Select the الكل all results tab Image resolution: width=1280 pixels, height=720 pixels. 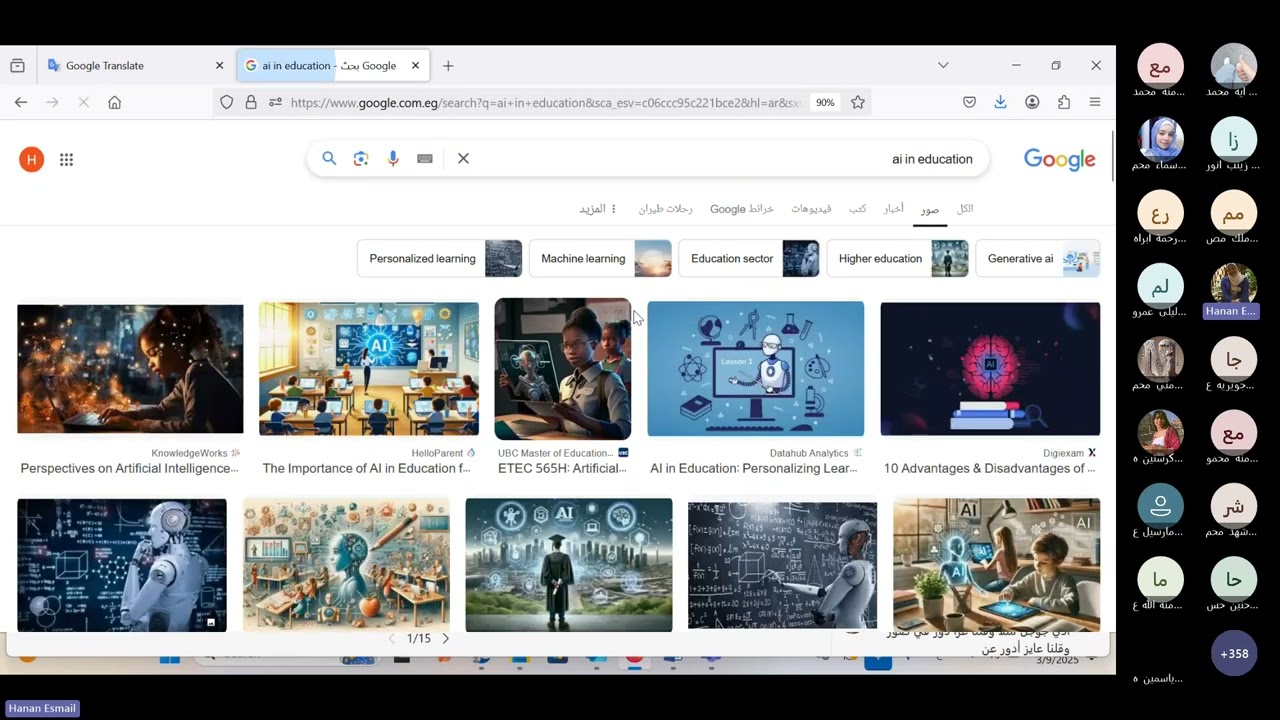pos(965,209)
